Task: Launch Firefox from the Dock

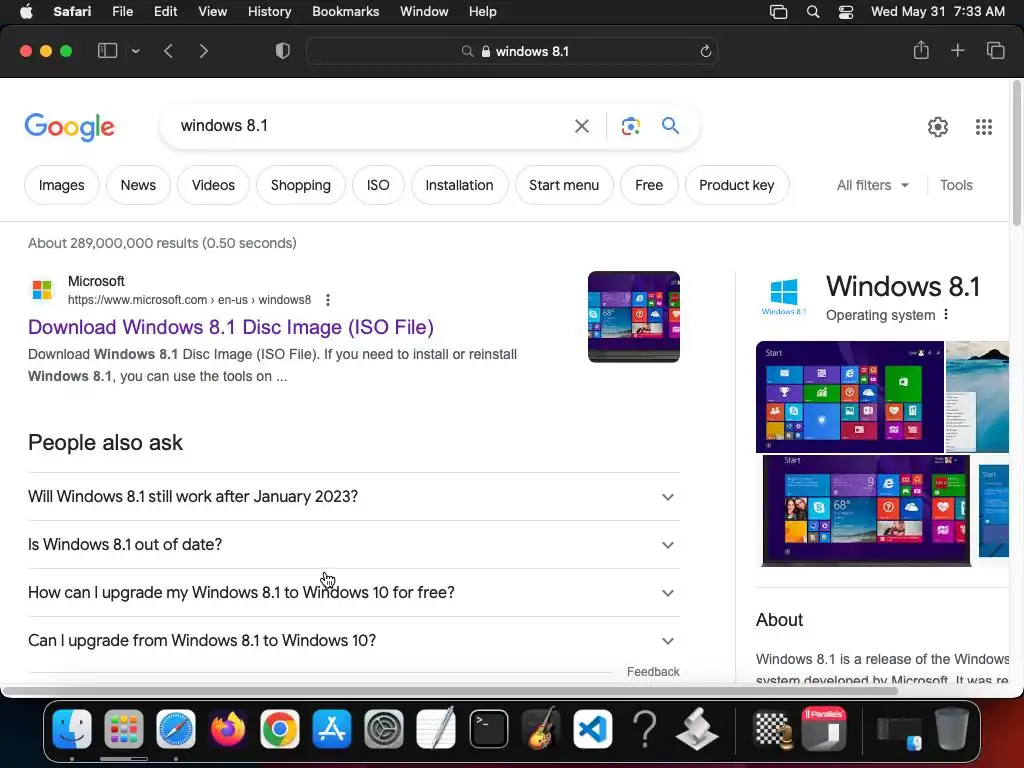Action: pyautogui.click(x=227, y=729)
